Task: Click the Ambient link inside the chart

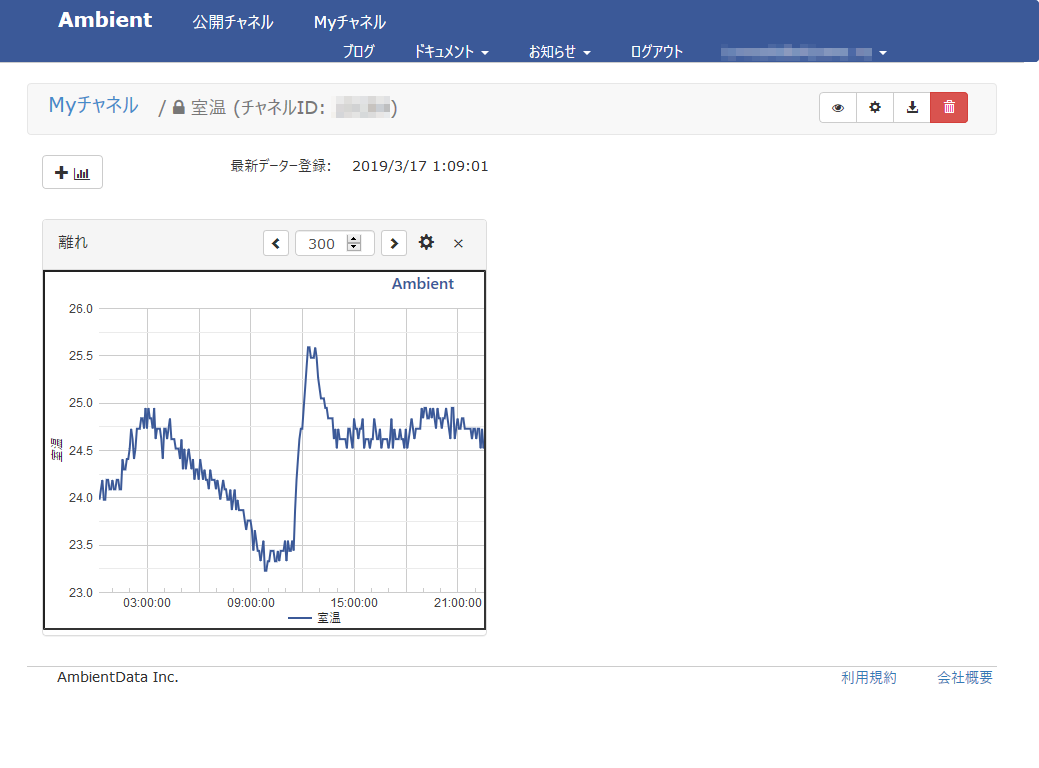Action: 423,284
